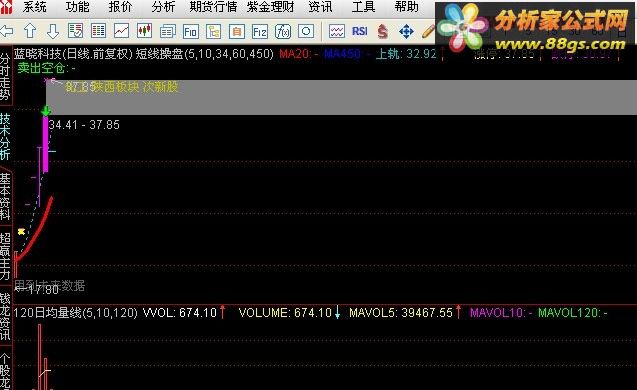Click the F12 toolbar icon
This screenshot has width=637, height=390.
[260, 31]
